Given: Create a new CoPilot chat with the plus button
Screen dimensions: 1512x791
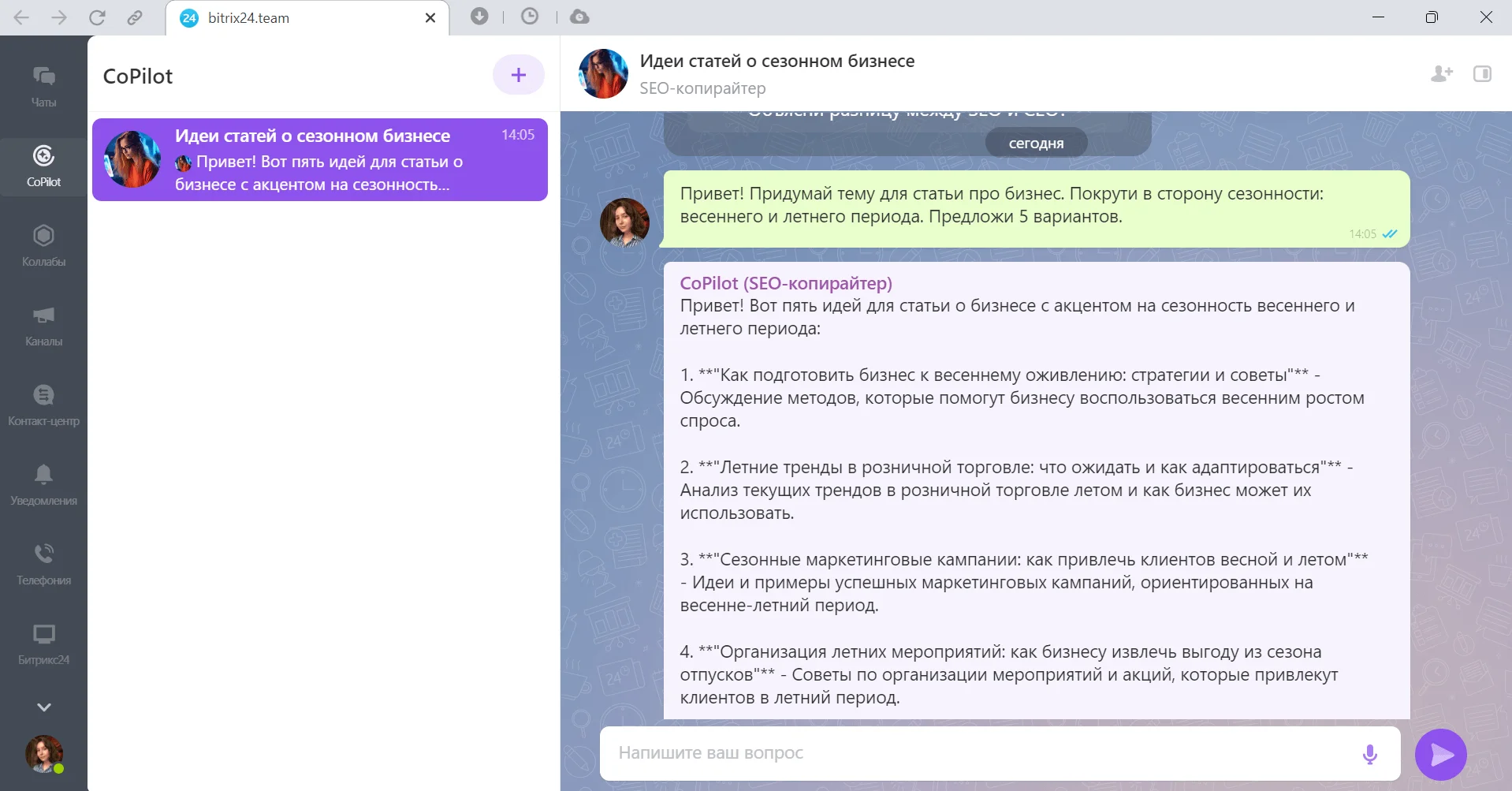Looking at the screenshot, I should point(518,74).
